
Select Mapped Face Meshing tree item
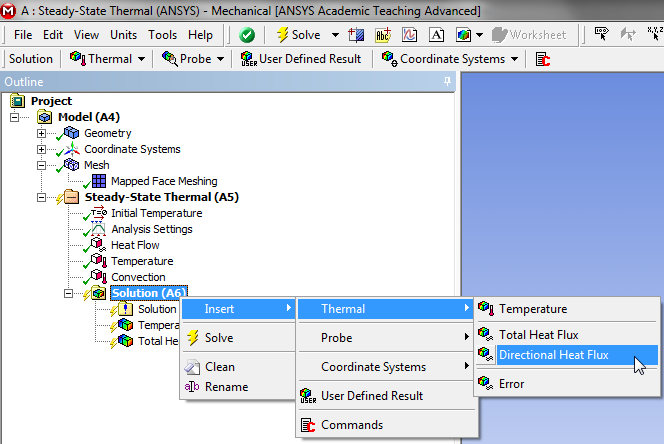164,181
